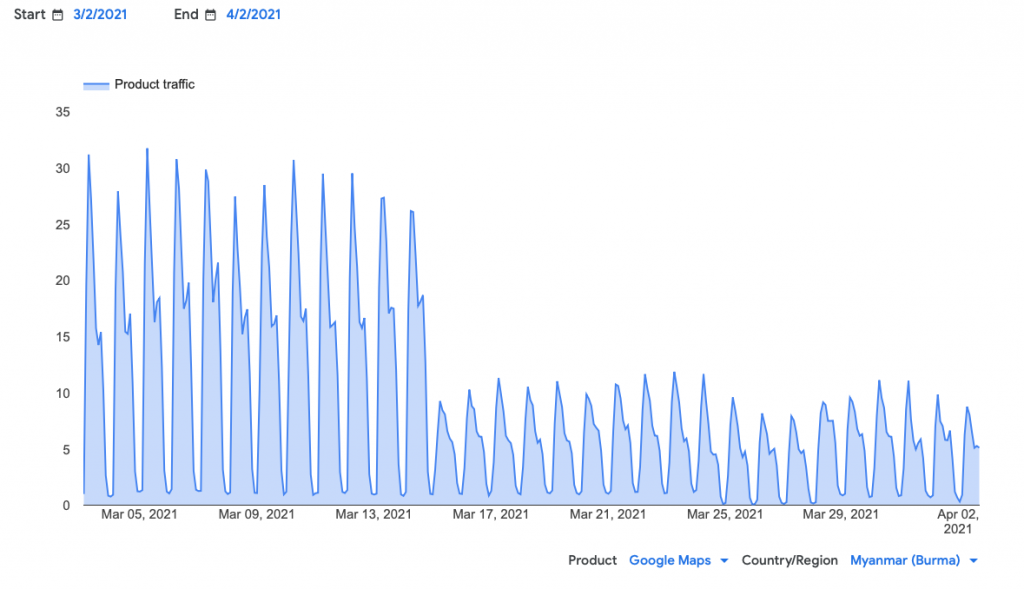
Task: Toggle the Product traffic series legend label
Action: pyautogui.click(x=154, y=85)
